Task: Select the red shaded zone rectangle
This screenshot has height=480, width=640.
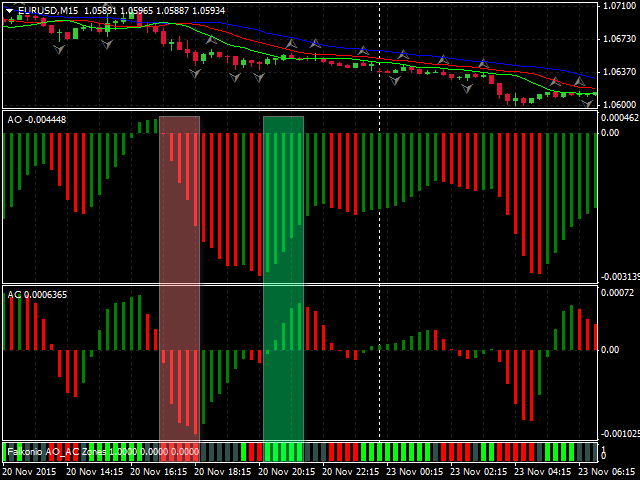Action: 179,280
